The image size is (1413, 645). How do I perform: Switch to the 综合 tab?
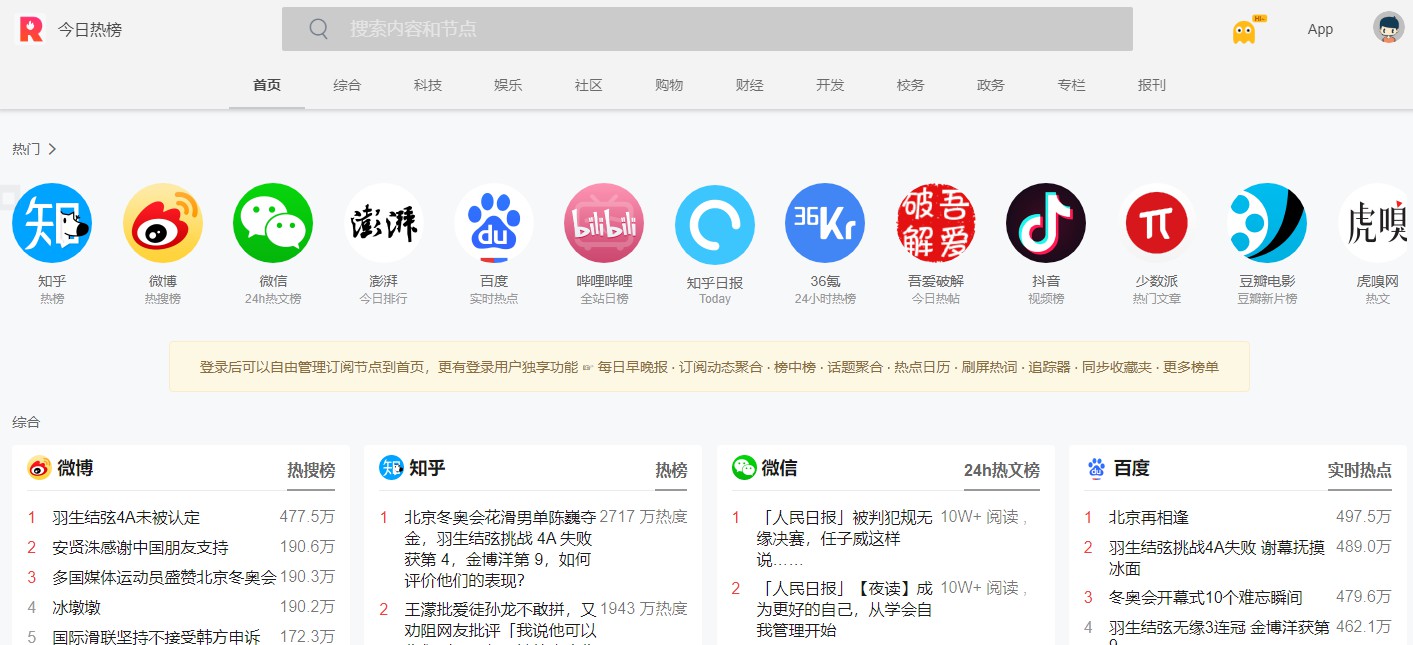pyautogui.click(x=347, y=85)
